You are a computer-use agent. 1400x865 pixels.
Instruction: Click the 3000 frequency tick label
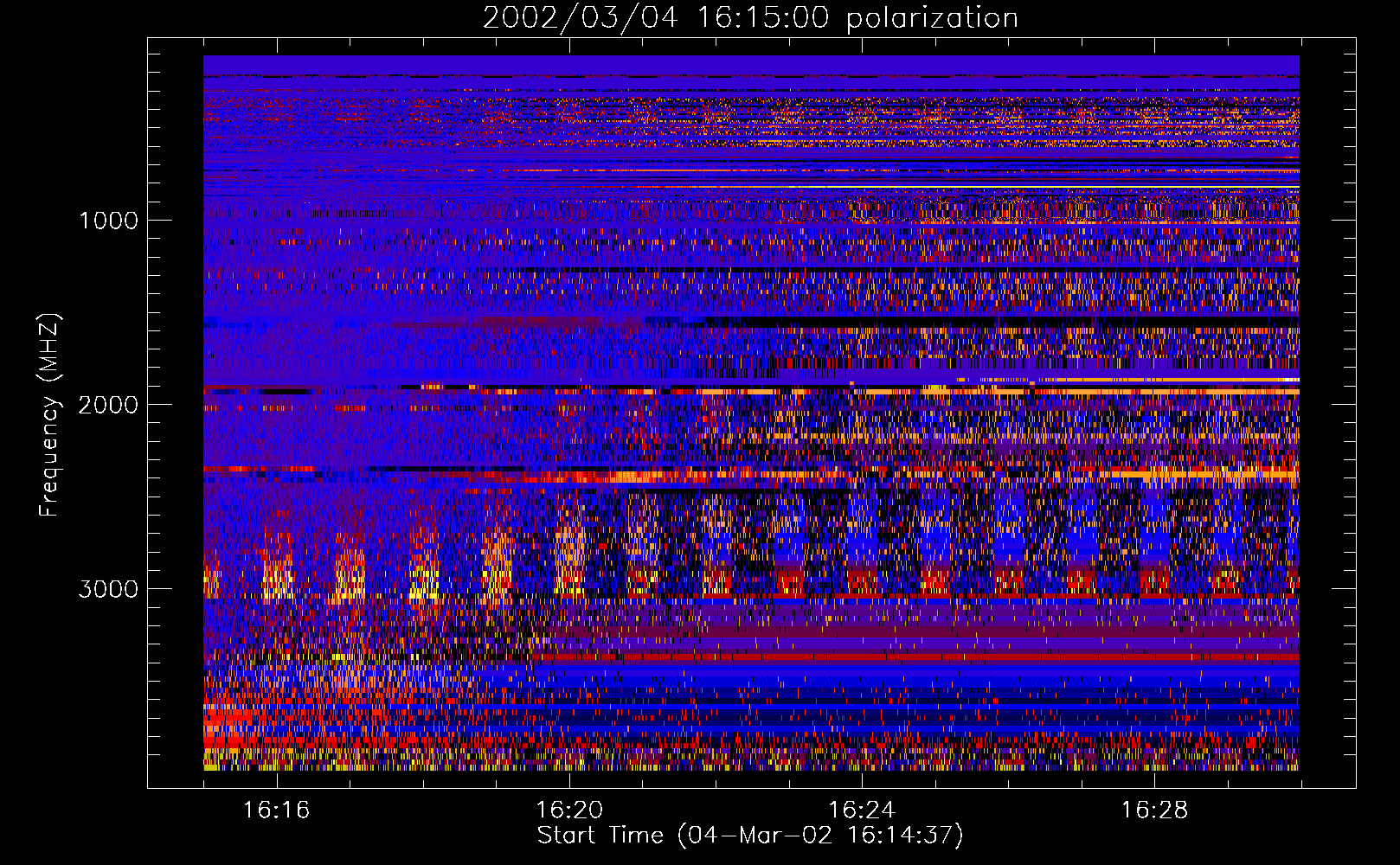(x=108, y=589)
